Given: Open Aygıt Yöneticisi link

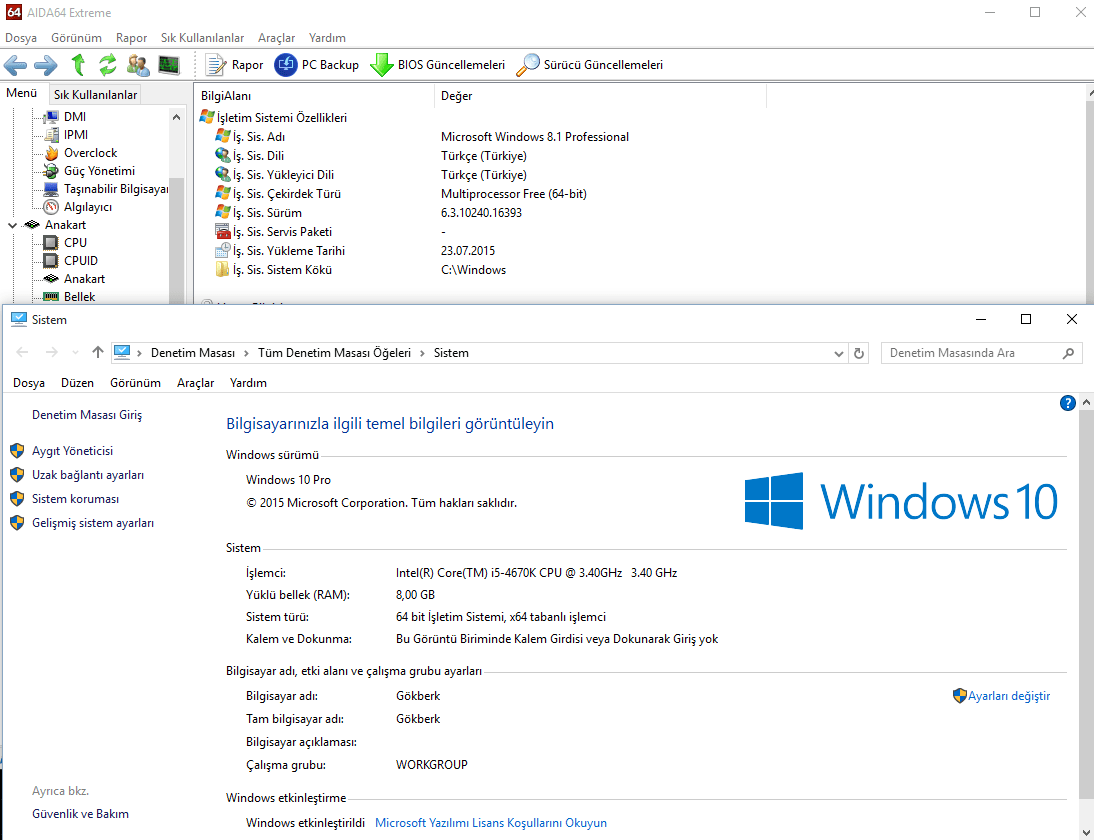Looking at the screenshot, I should pos(72,451).
